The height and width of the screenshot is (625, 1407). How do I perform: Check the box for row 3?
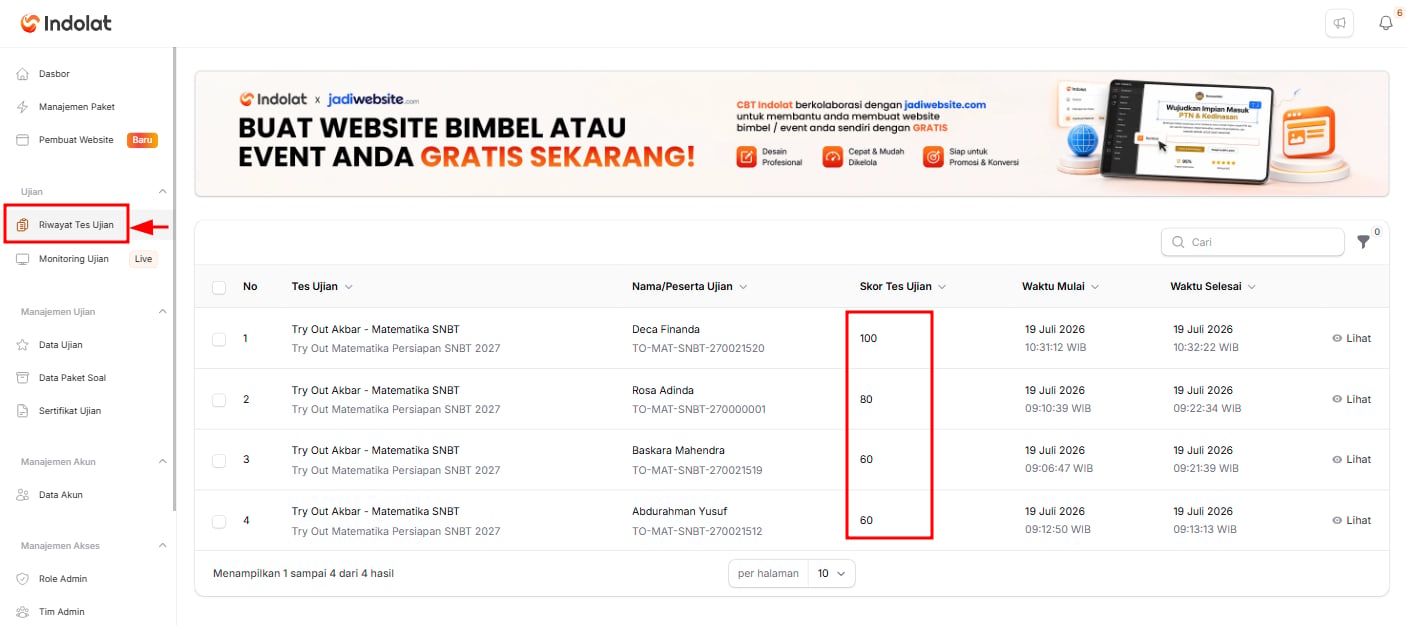[219, 460]
